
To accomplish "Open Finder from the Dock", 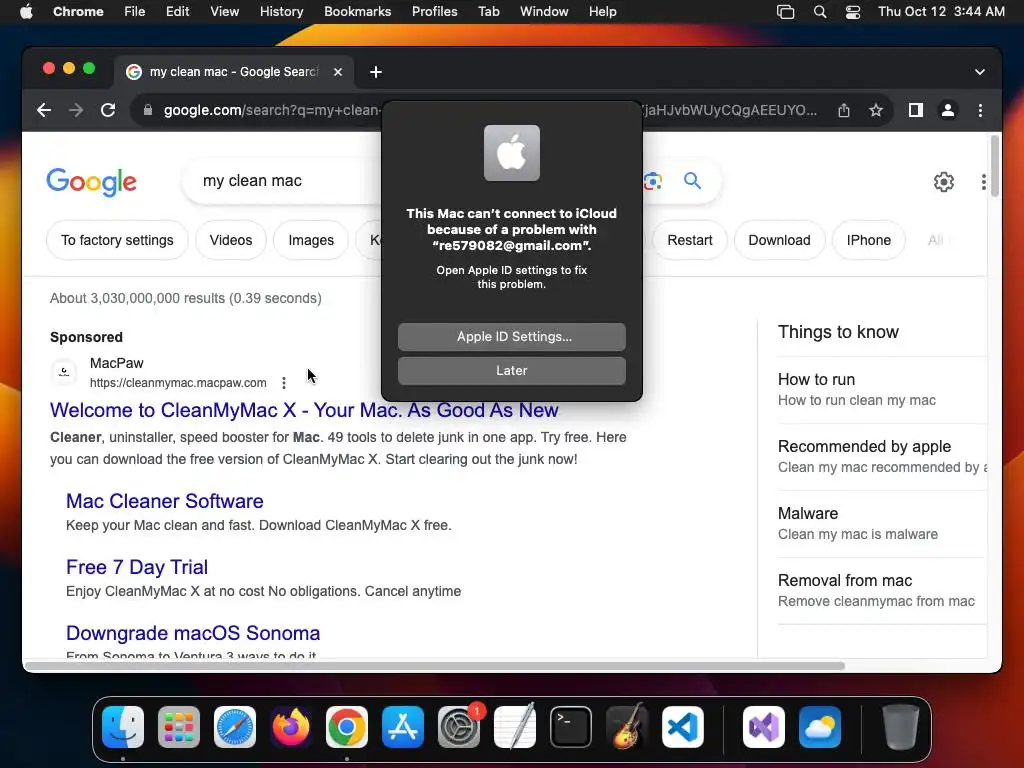I will tap(123, 727).
